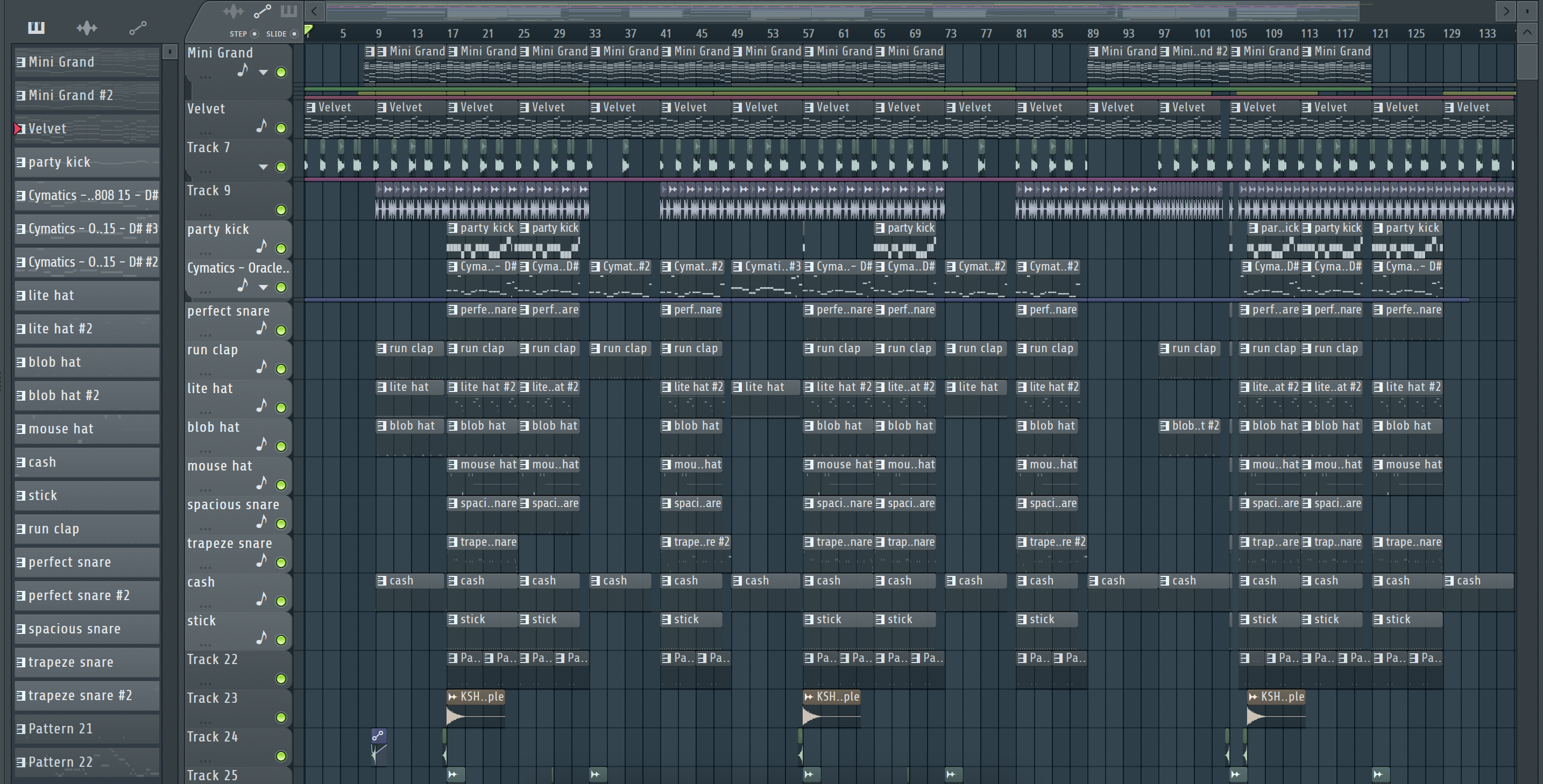Click the automation icon above the SLIDE label

[263, 11]
